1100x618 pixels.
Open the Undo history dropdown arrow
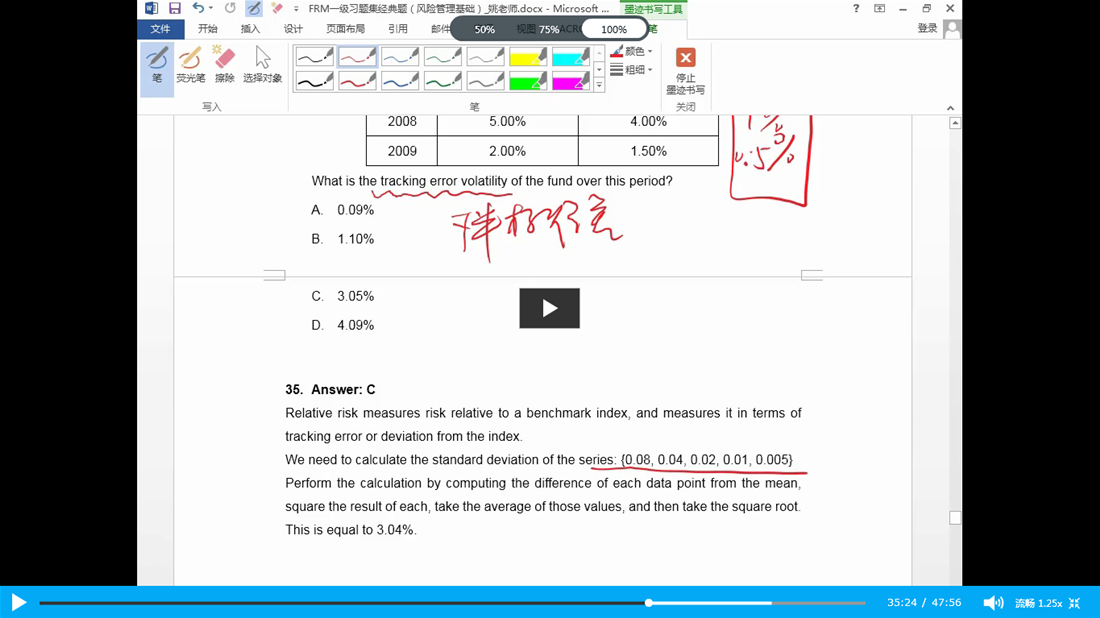pyautogui.click(x=211, y=8)
